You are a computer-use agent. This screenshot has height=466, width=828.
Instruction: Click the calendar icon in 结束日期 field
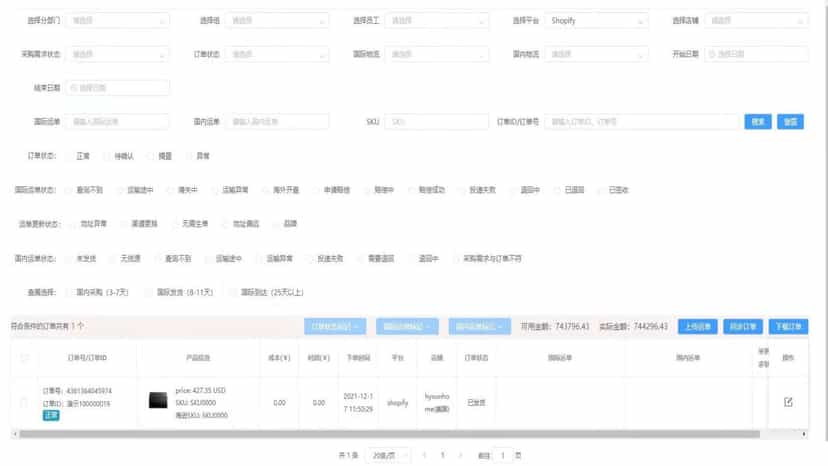(x=74, y=88)
